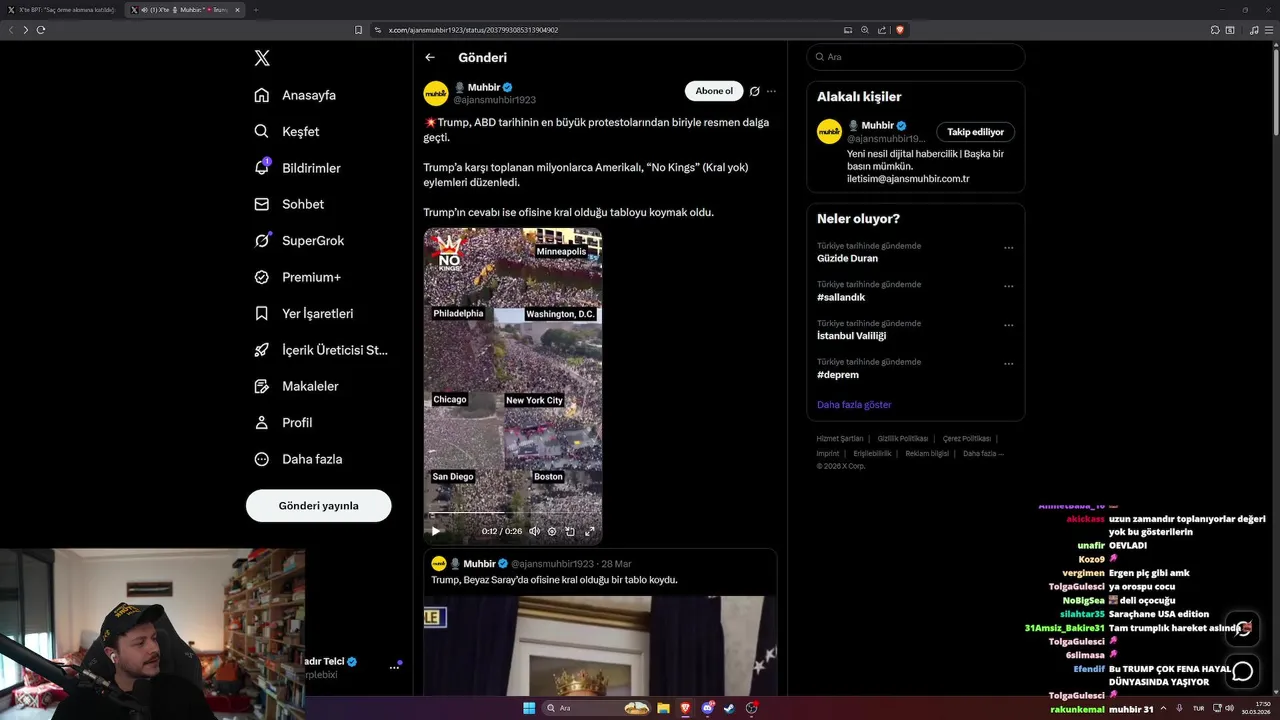1280x720 pixels.
Task: Open more options for #deprem trend
Action: coord(1008,364)
